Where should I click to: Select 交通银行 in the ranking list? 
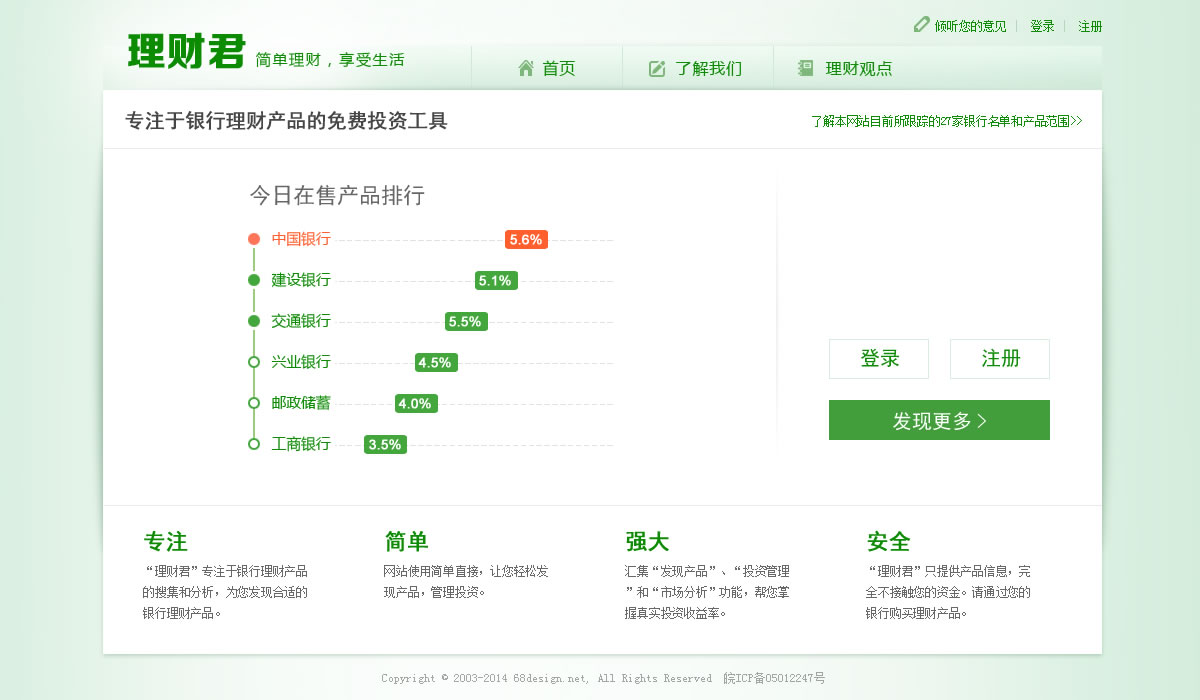[301, 321]
